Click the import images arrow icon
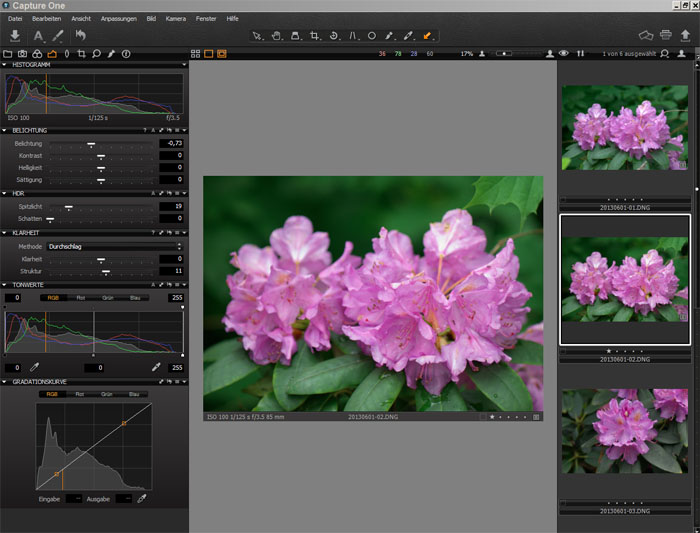Viewport: 700px width, 533px height. click(x=14, y=36)
